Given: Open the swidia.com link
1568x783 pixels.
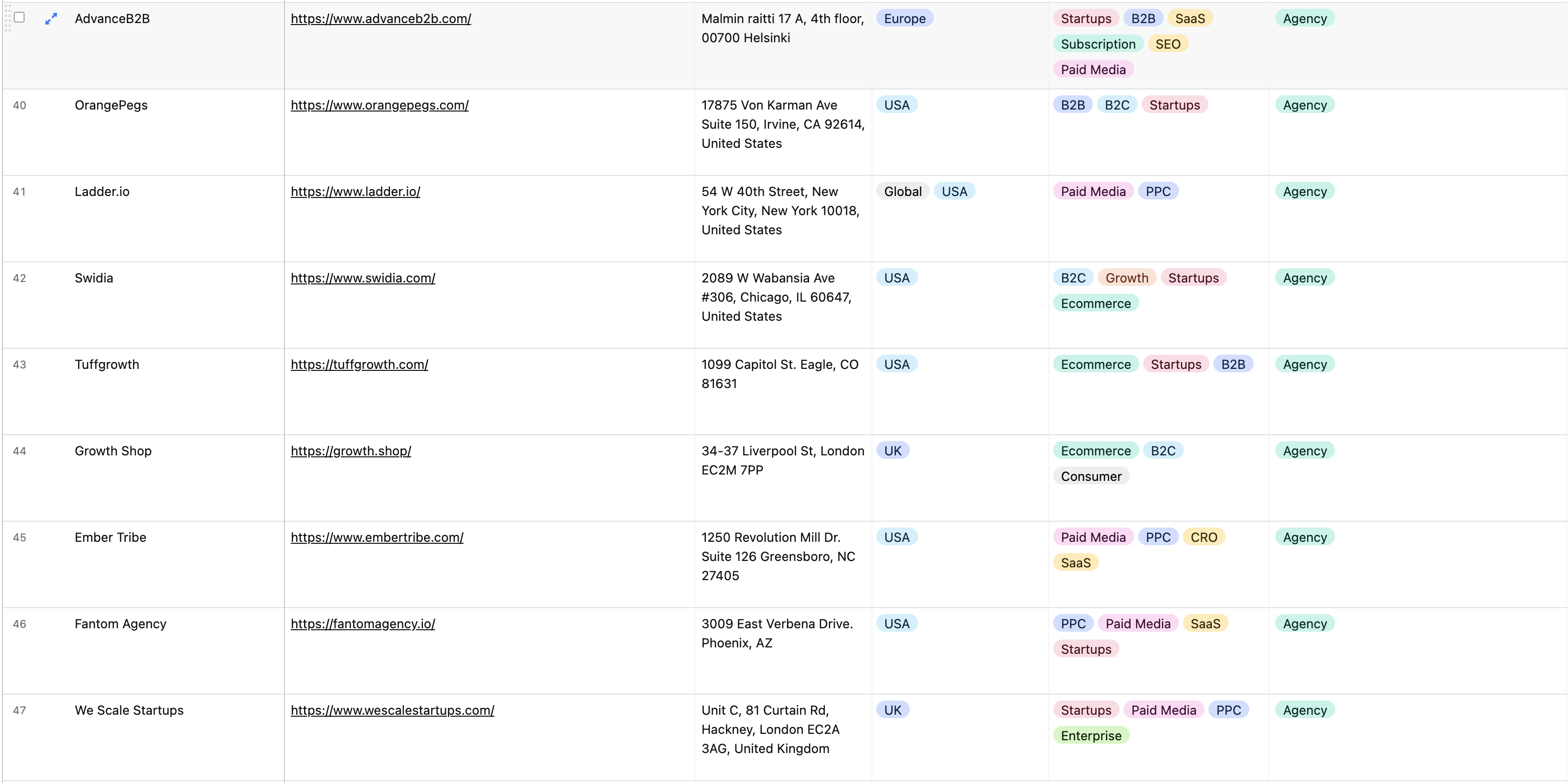Looking at the screenshot, I should pyautogui.click(x=362, y=278).
